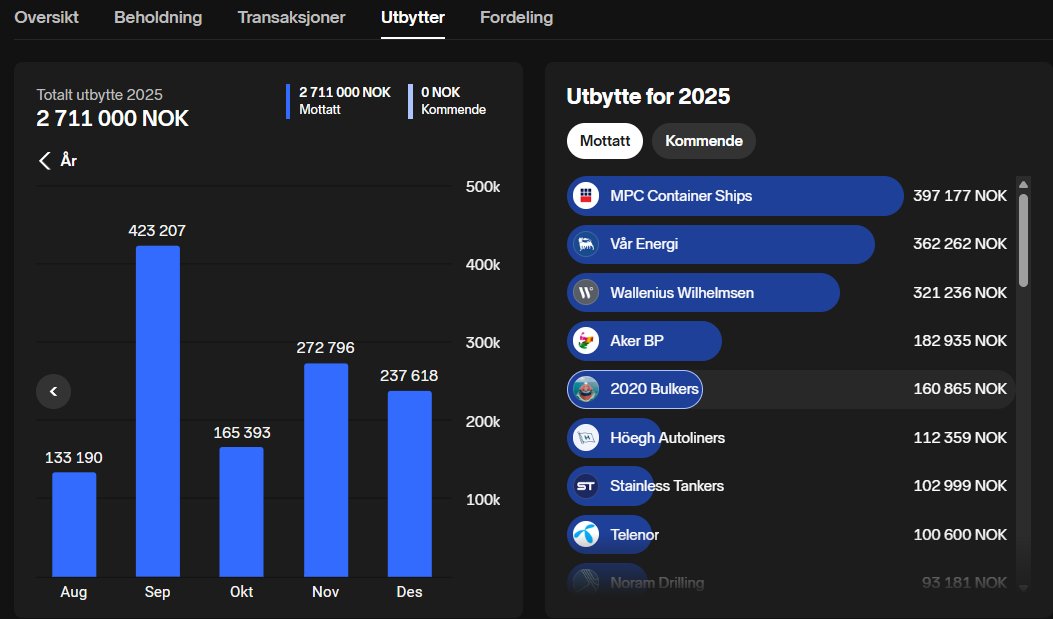Show previous months with the round arrow button
The image size is (1053, 619).
pyautogui.click(x=54, y=391)
